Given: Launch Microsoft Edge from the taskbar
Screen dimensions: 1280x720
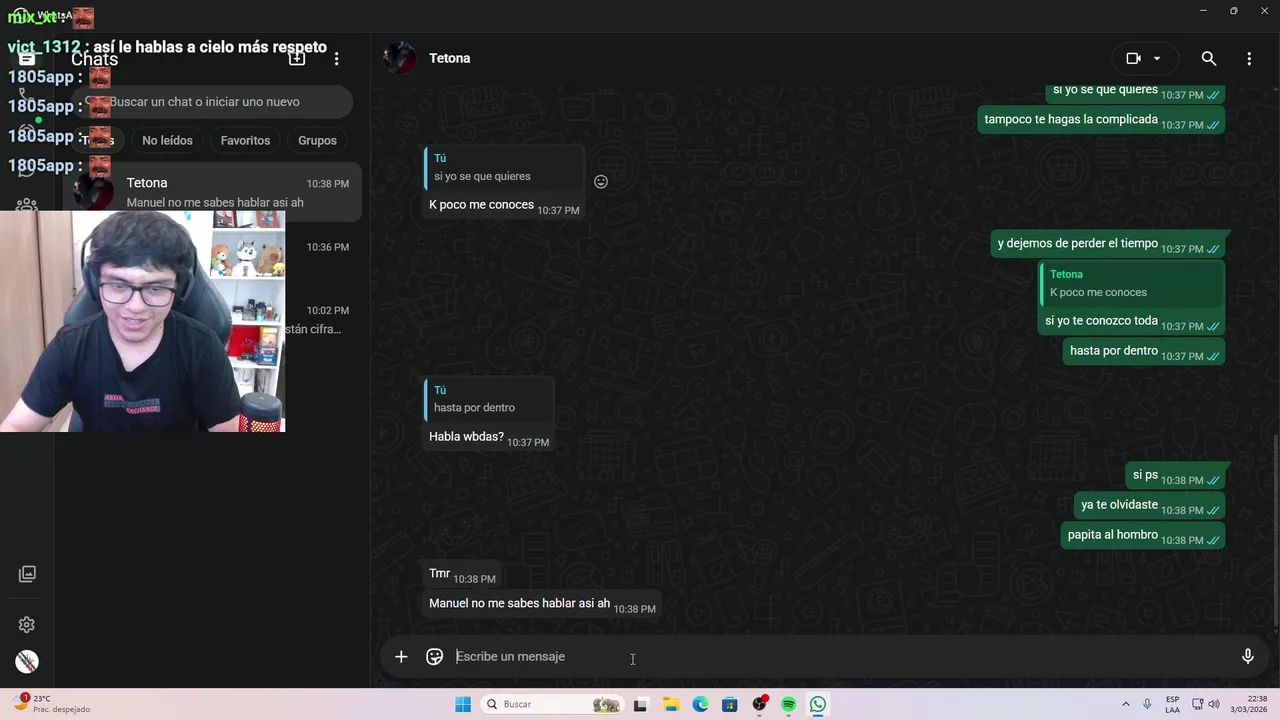Looking at the screenshot, I should 700,705.
